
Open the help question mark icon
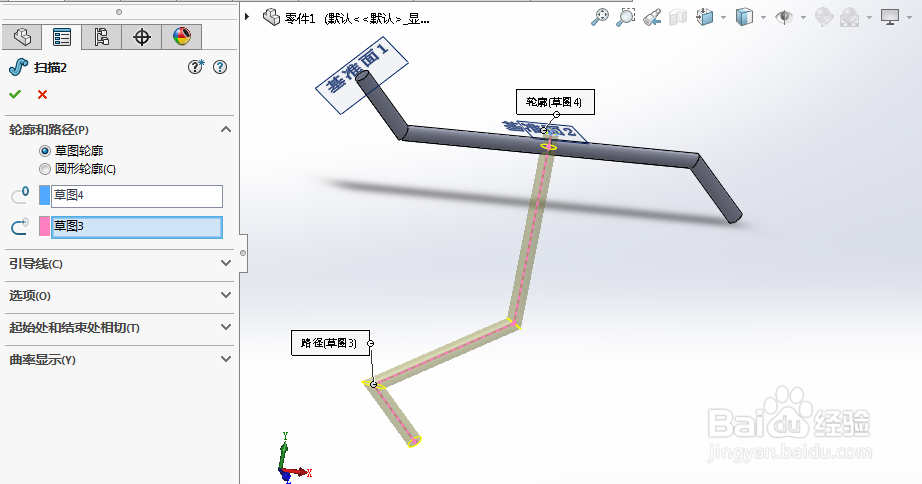pyautogui.click(x=220, y=67)
